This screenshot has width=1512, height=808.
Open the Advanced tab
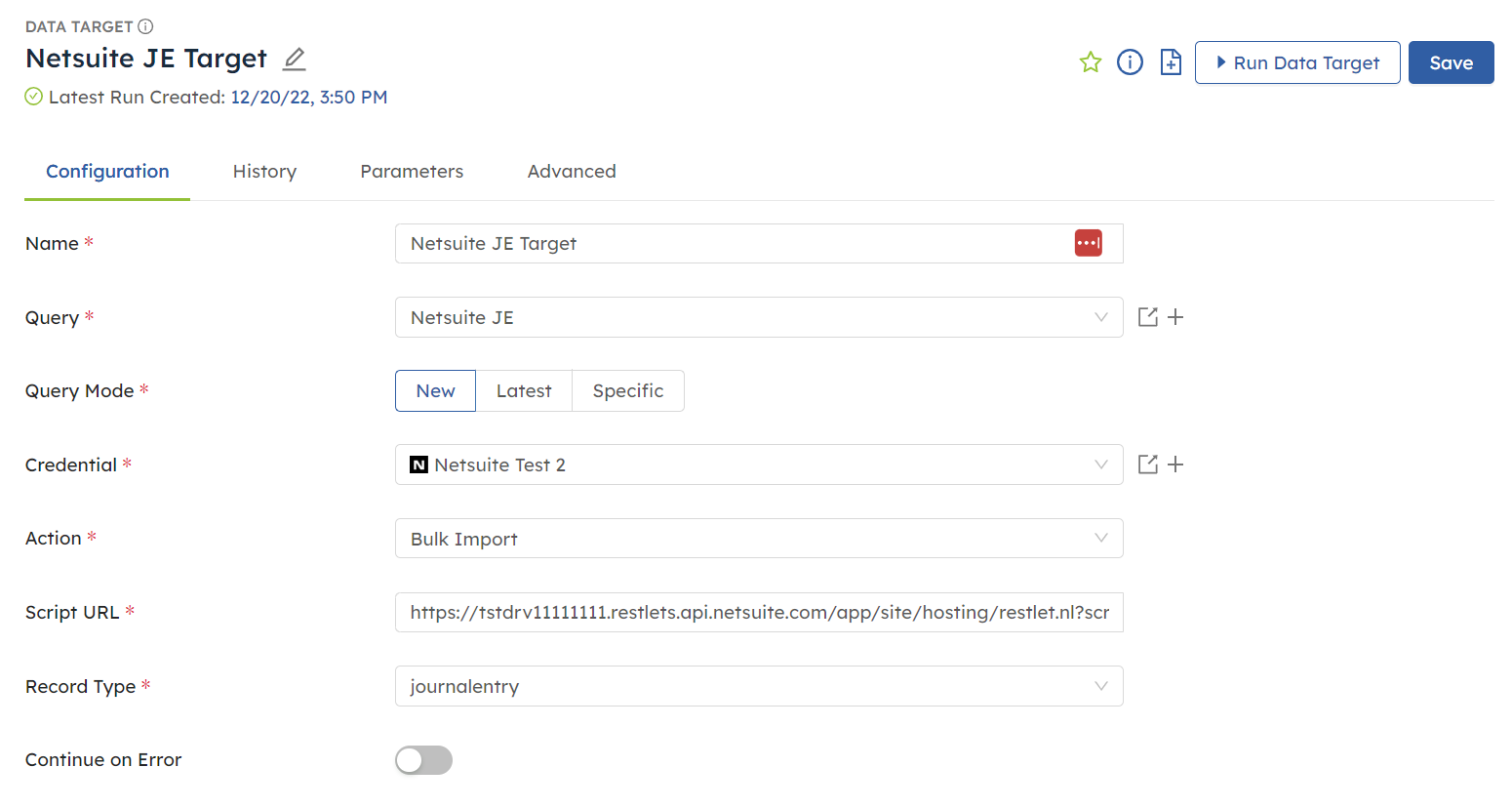coord(571,171)
